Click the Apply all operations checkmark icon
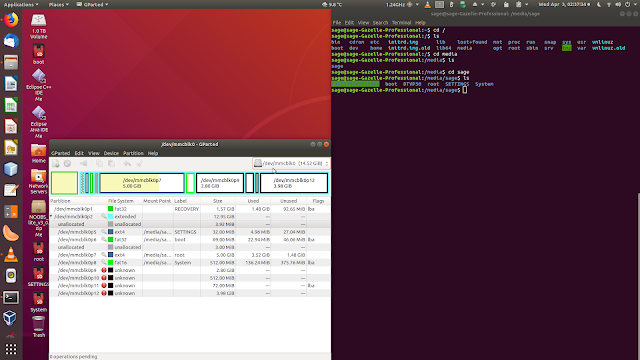The height and width of the screenshot is (360, 640). (x=140, y=164)
